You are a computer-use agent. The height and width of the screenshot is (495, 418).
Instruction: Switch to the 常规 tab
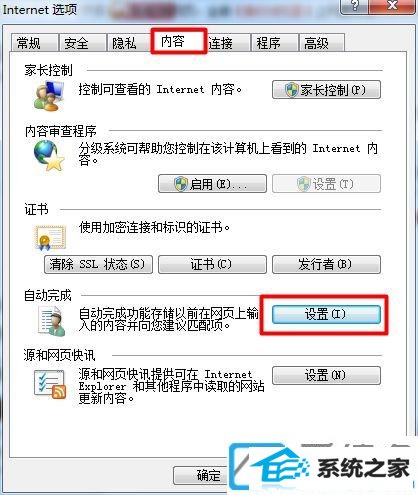pyautogui.click(x=34, y=43)
